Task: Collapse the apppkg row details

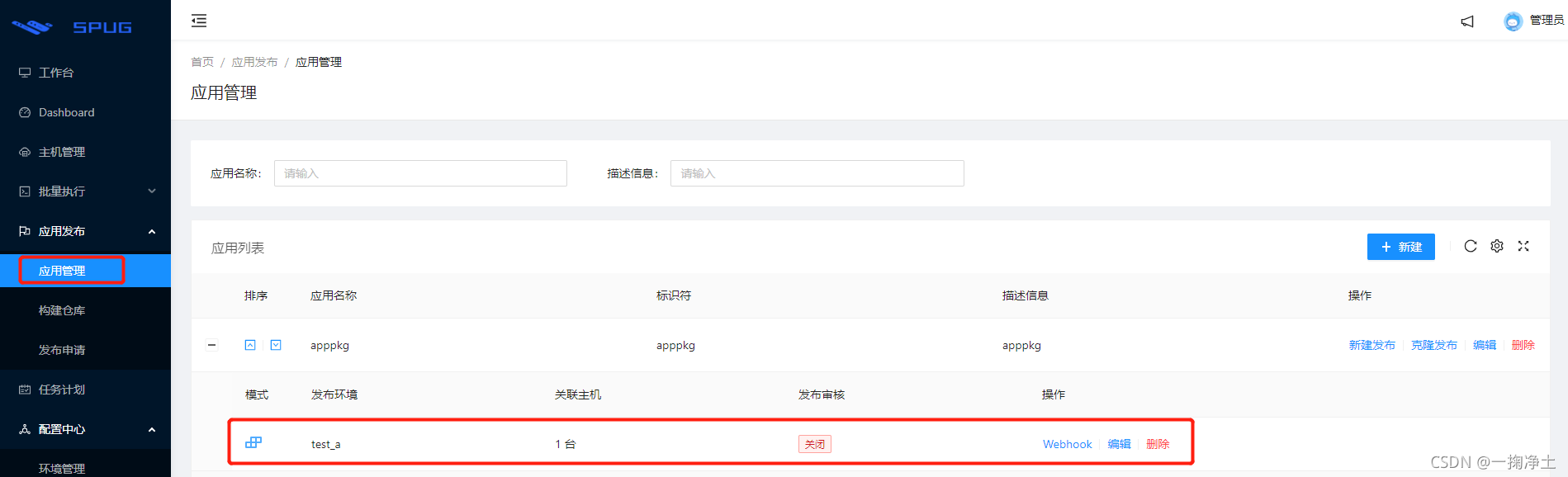Action: click(x=212, y=345)
